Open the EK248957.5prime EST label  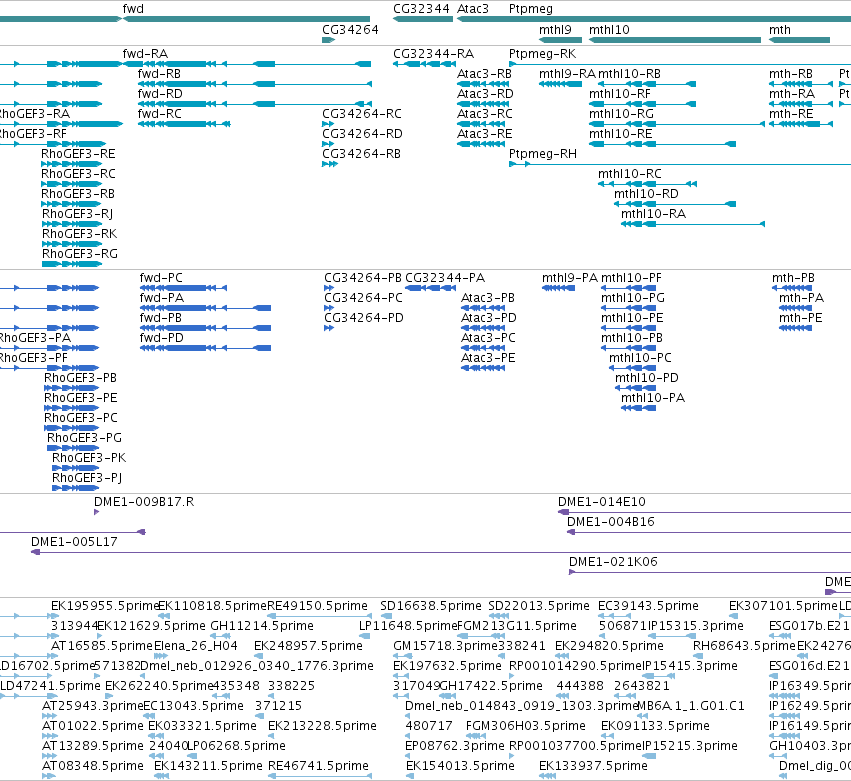point(308,646)
